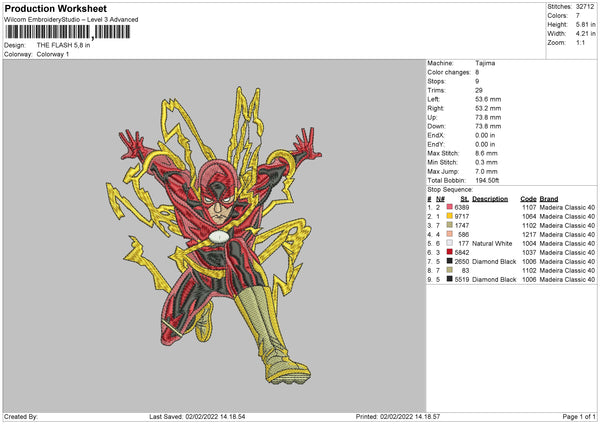
Task: Click the 'Created By:' footer label
Action: 21,416
